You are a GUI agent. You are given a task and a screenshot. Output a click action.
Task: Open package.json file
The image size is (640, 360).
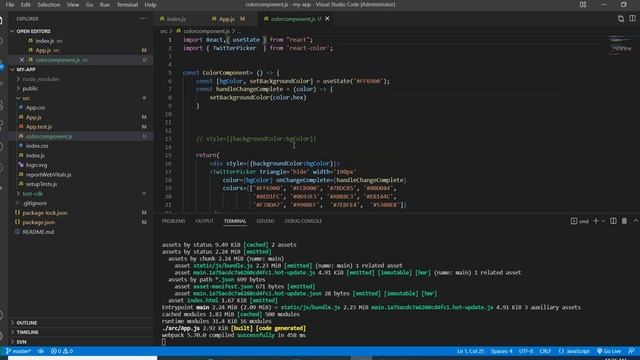click(39, 222)
